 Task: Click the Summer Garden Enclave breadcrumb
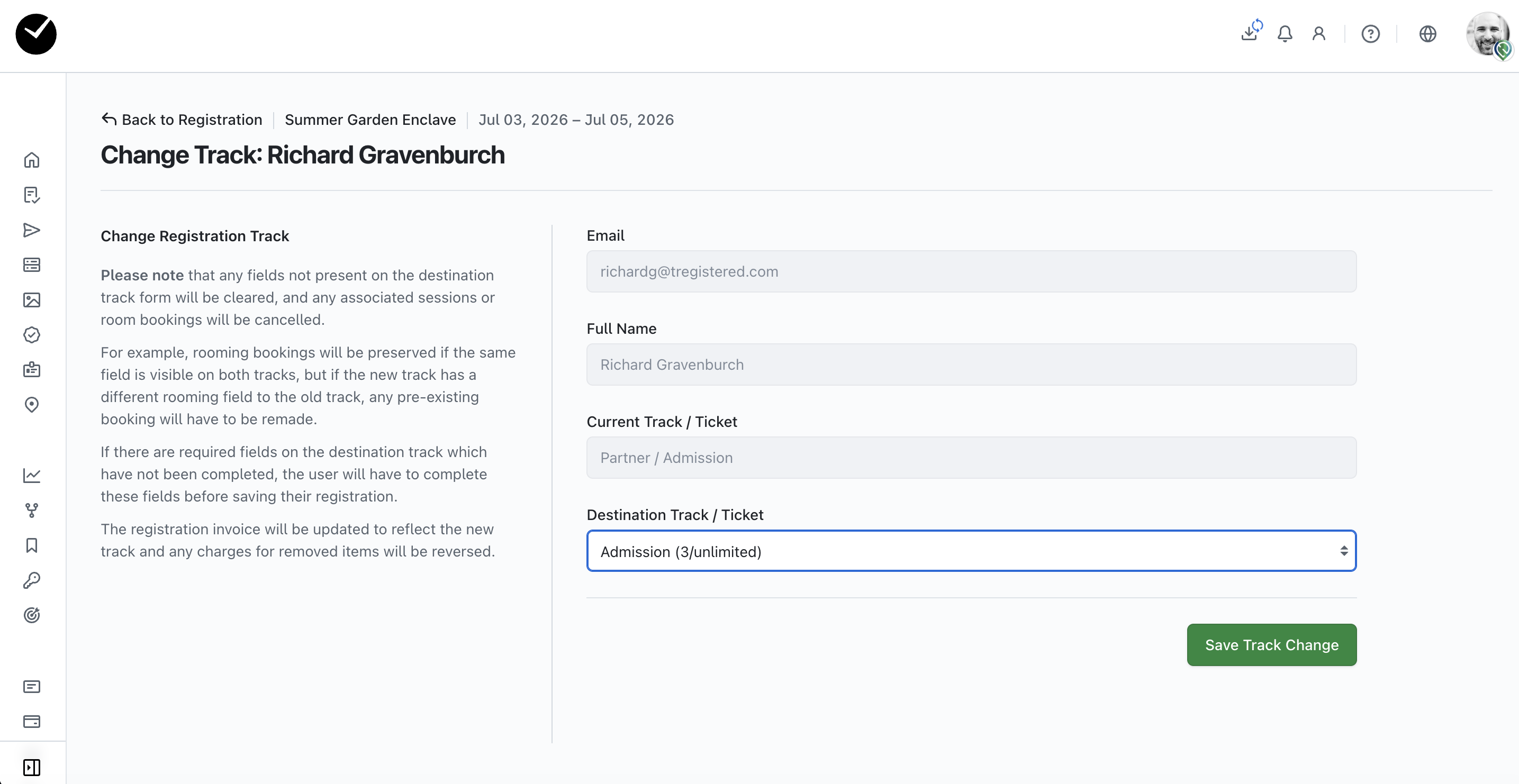(x=370, y=120)
